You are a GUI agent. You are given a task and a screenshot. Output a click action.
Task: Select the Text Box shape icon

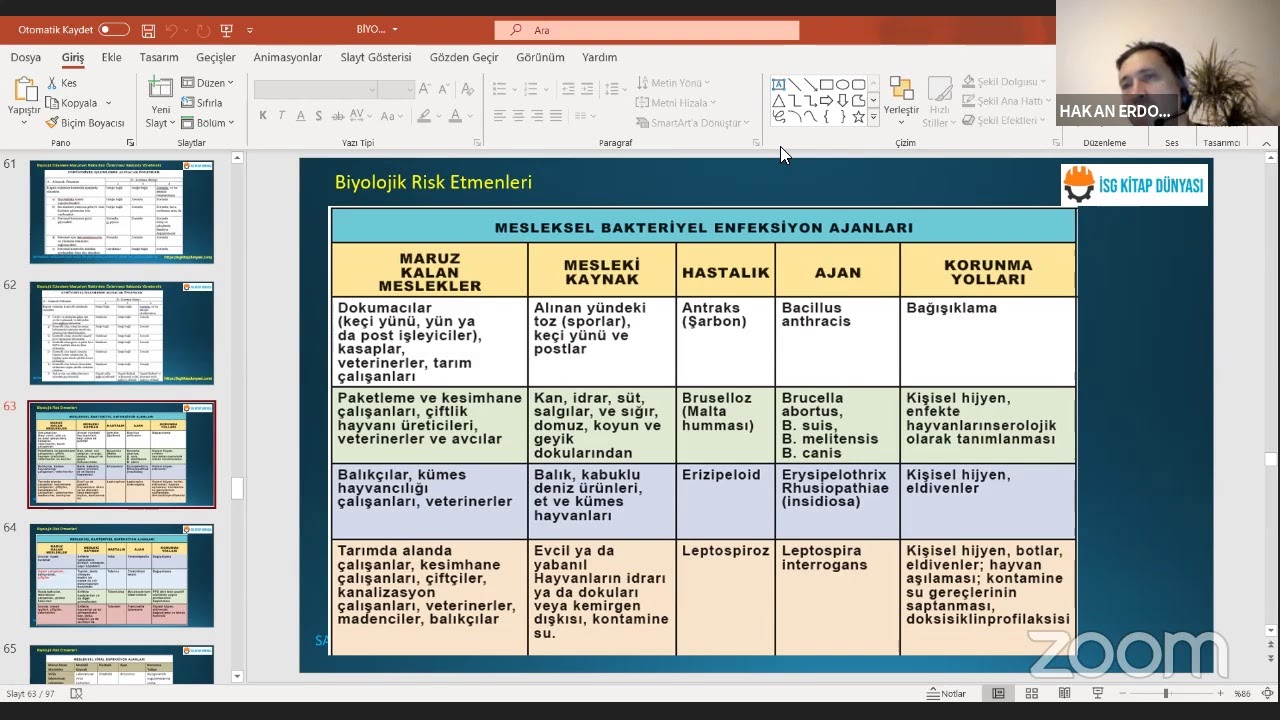click(778, 84)
